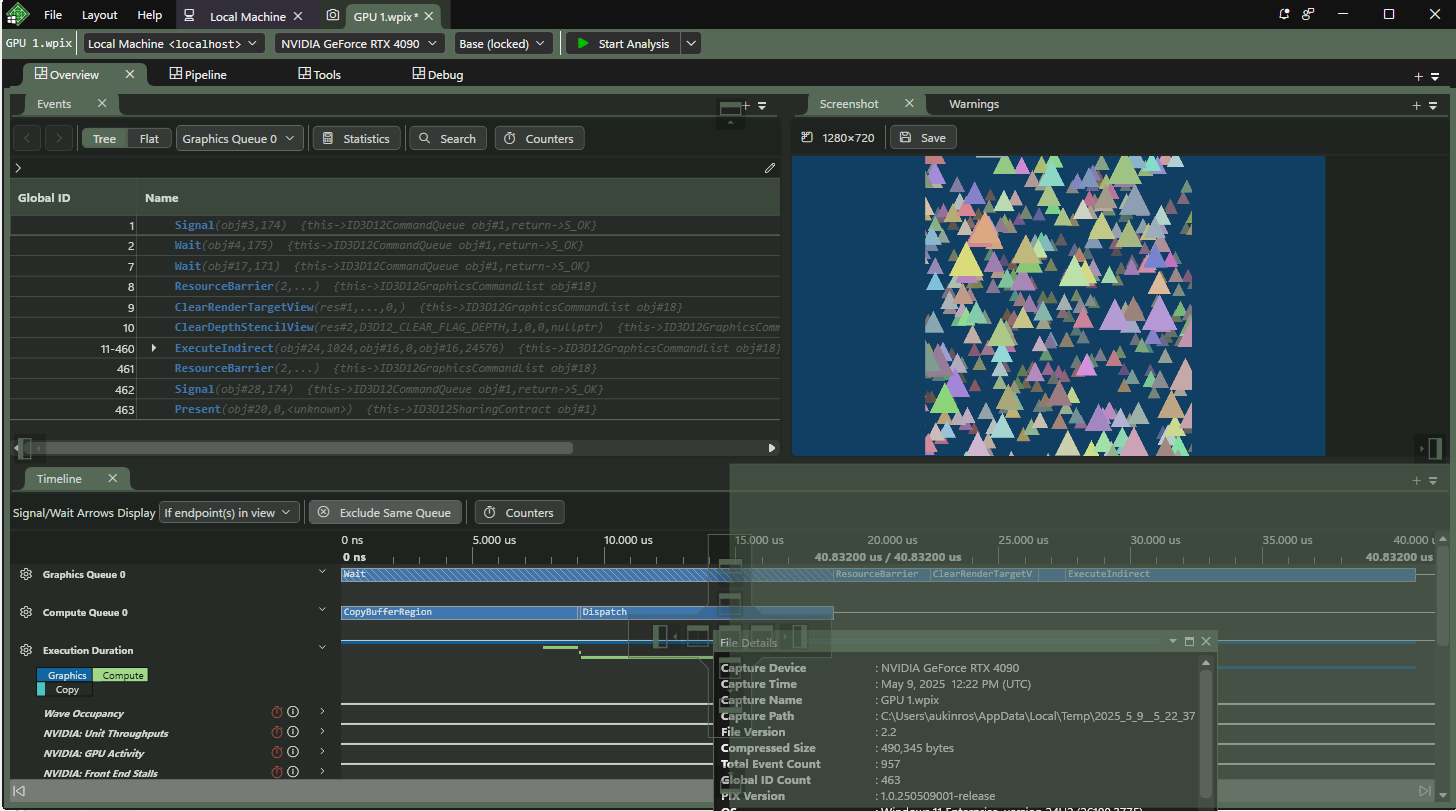The height and width of the screenshot is (811, 1456).
Task: Select Tree view for the event list
Action: coord(104,139)
